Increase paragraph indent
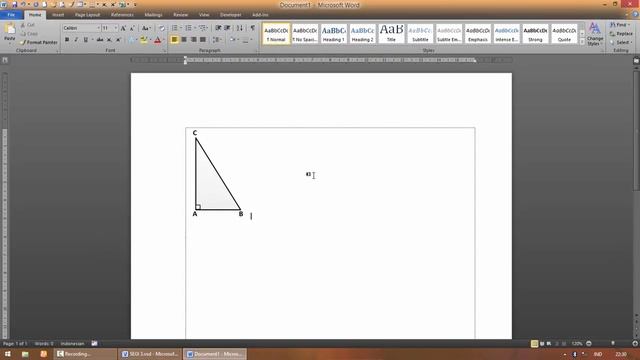 [x=227, y=28]
